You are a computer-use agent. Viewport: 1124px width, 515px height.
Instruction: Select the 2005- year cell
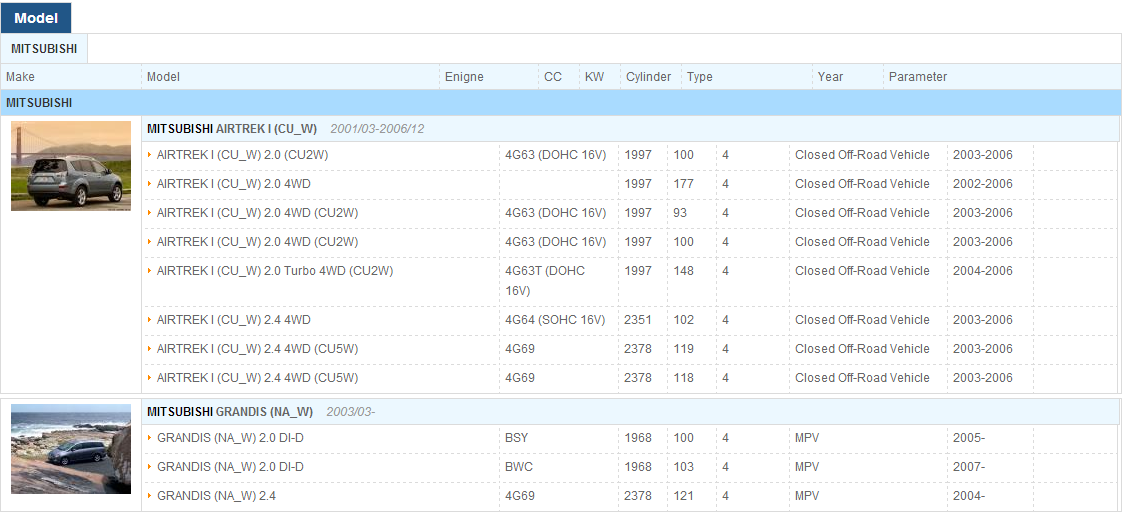click(x=968, y=438)
